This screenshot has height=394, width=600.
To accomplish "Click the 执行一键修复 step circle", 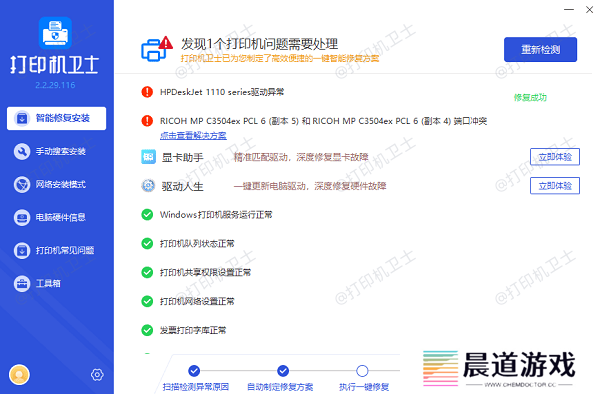I will tap(362, 371).
